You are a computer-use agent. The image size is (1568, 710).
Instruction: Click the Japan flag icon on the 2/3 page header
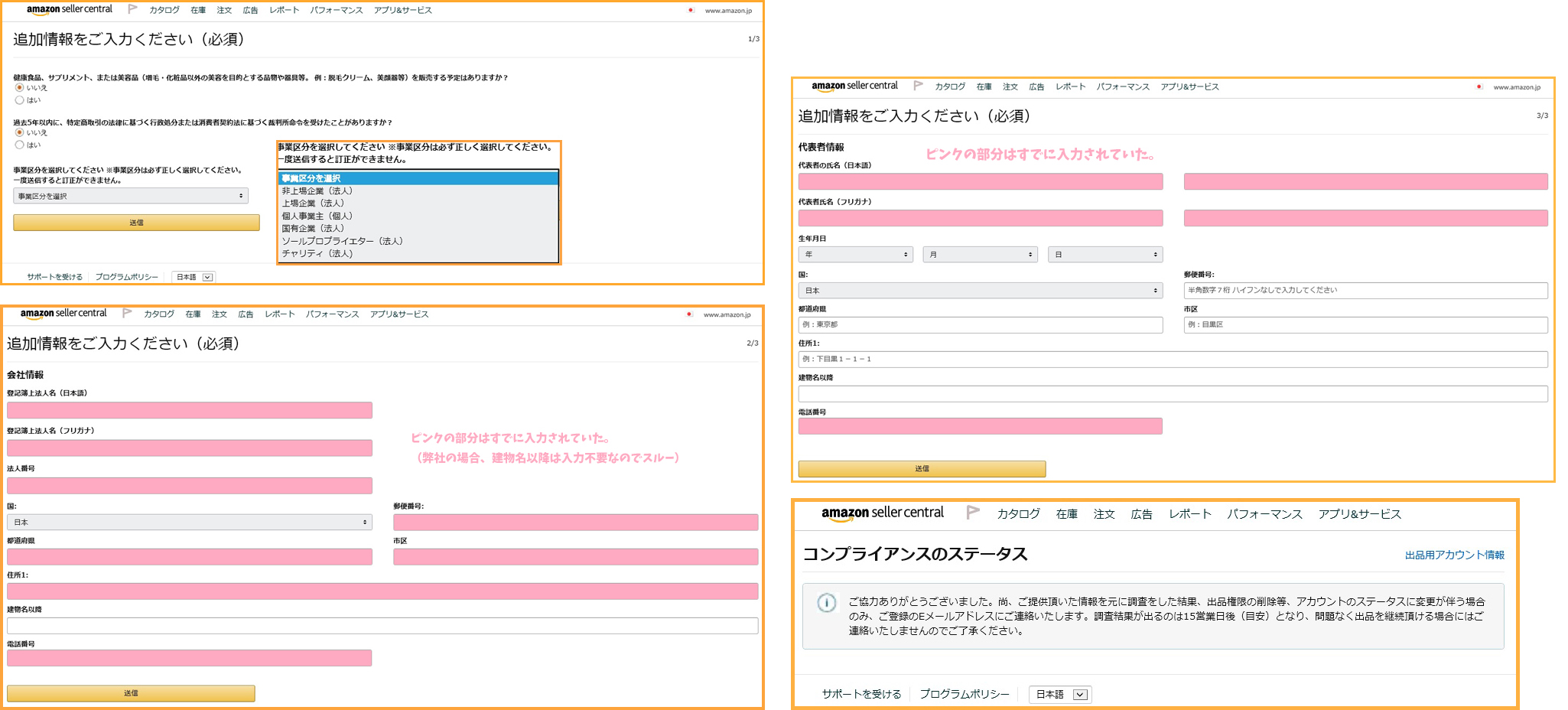(689, 314)
